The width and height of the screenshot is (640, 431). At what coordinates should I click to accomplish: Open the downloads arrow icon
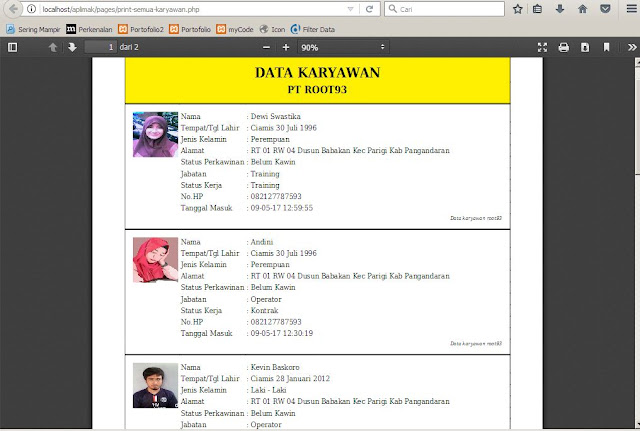click(560, 9)
